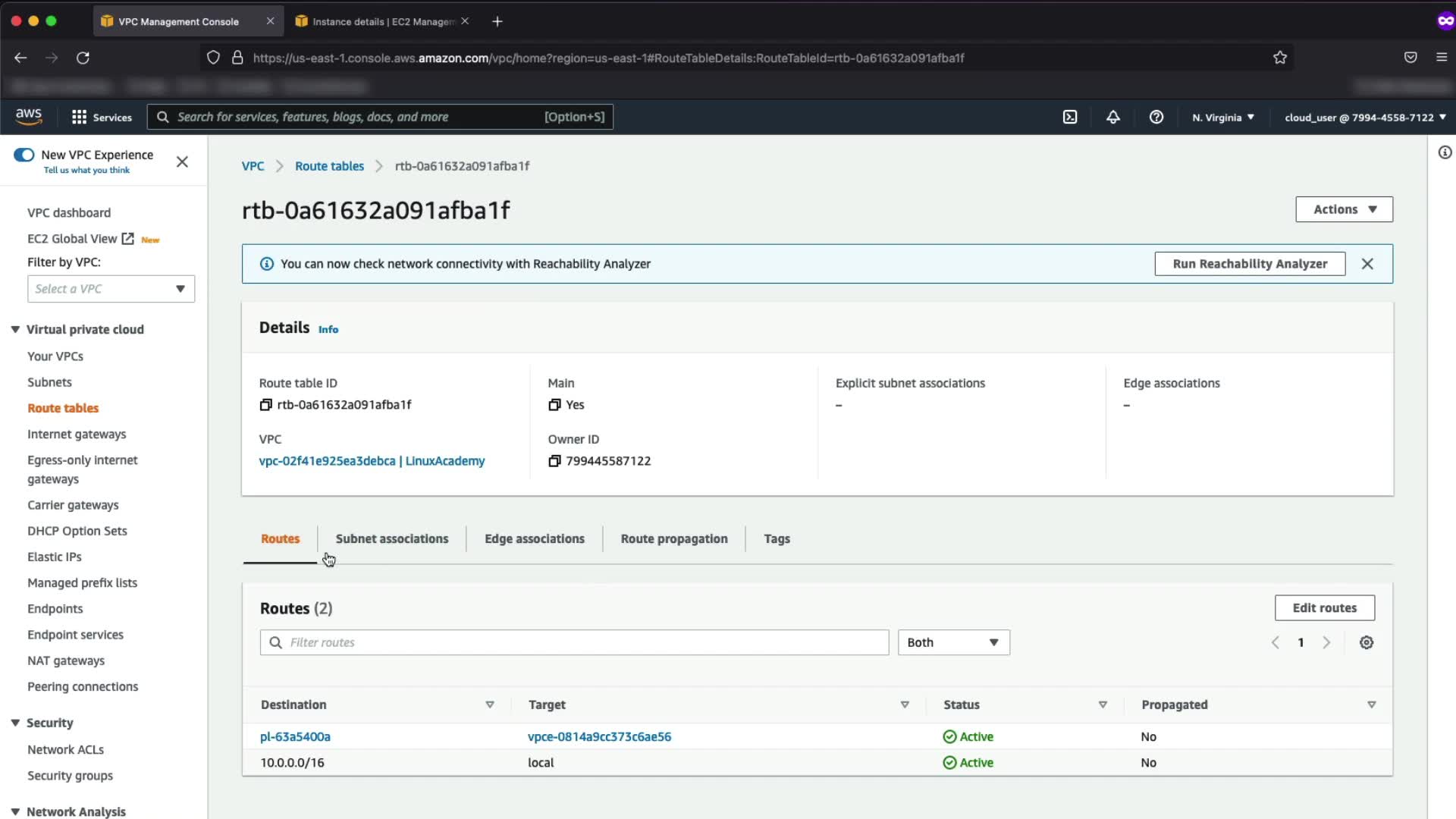Copy the Owner ID value
The height and width of the screenshot is (819, 1456).
(554, 461)
